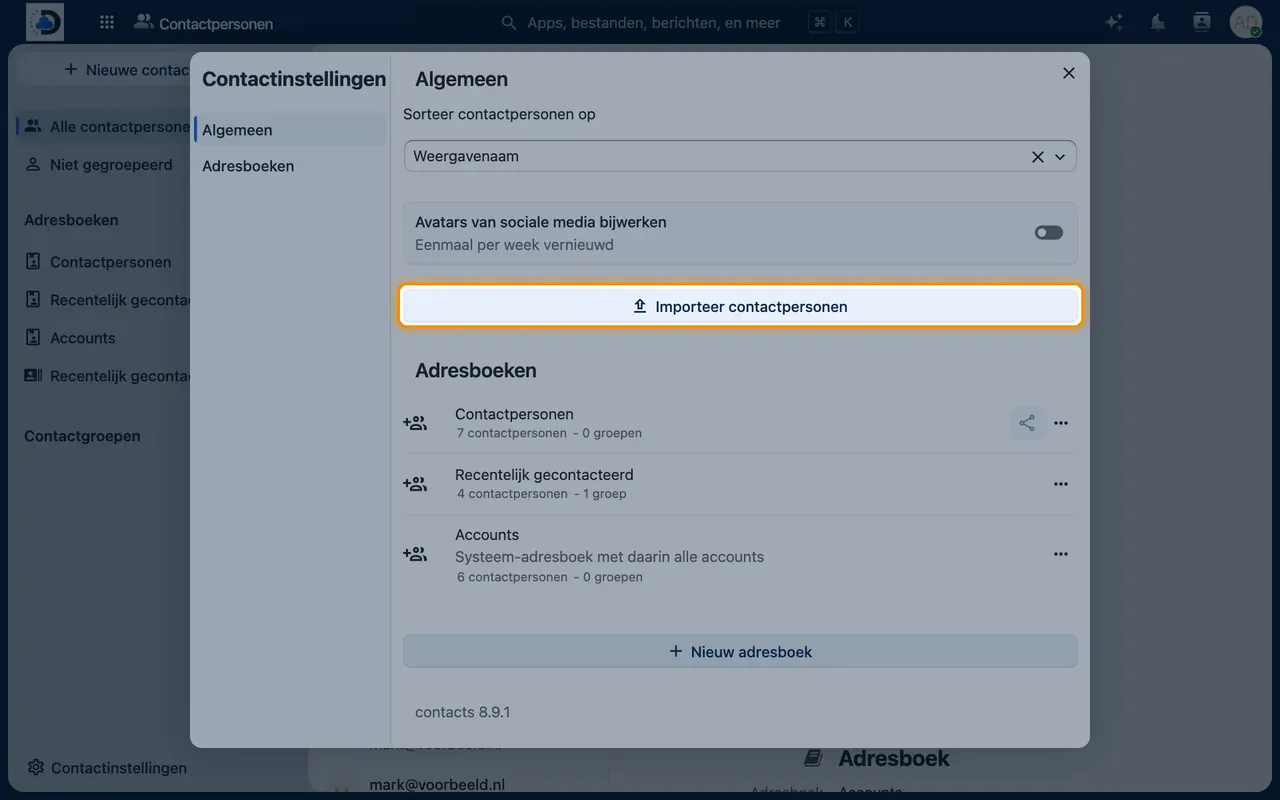Open more options for Accounts address book
This screenshot has width=1280, height=800.
pos(1061,554)
